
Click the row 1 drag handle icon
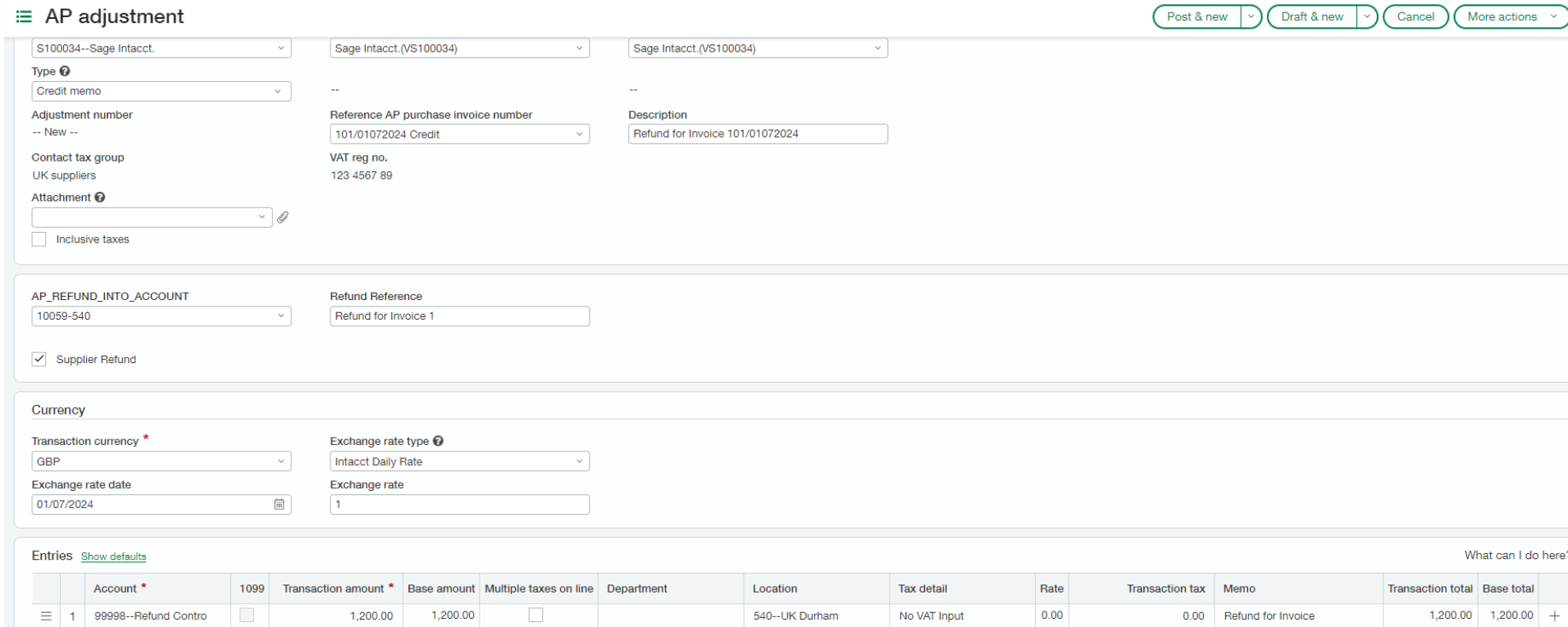[x=46, y=616]
